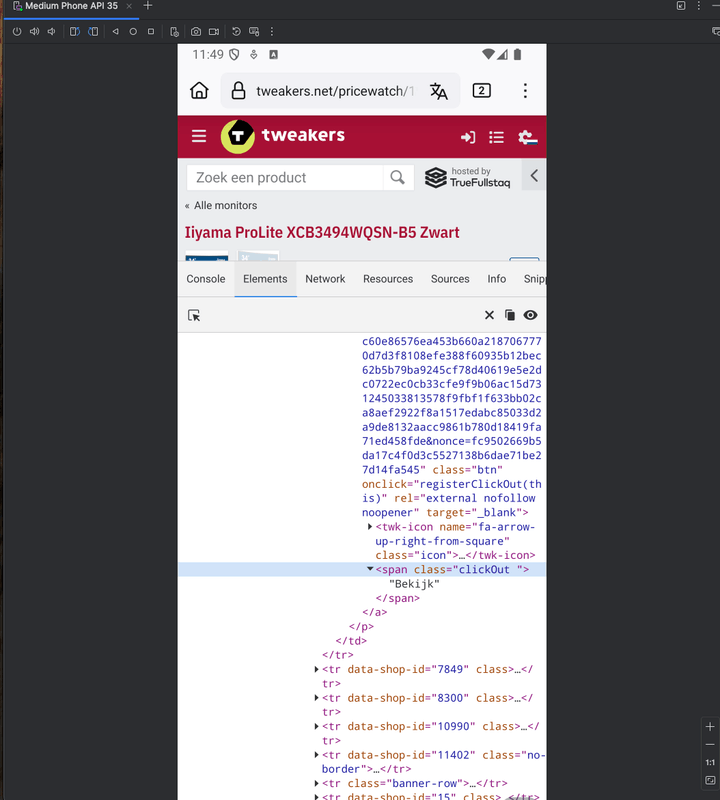Rotate the emulator device right

[x=93, y=32]
